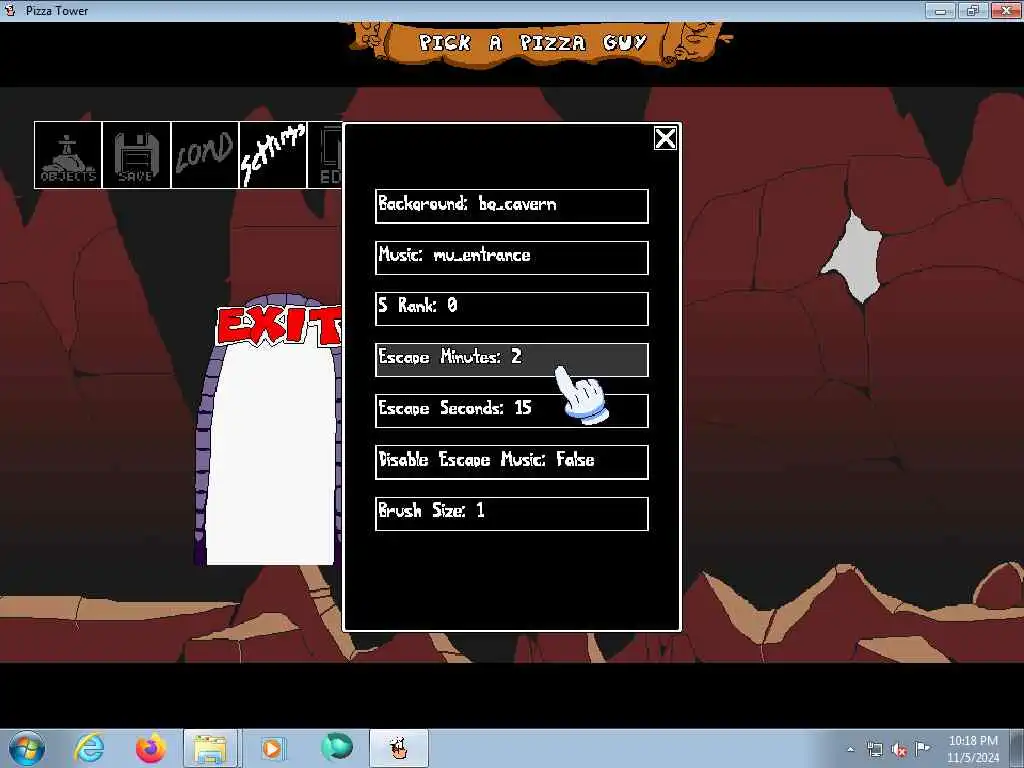1024x768 pixels.
Task: Select the Settings toolbar button
Action: [x=273, y=155]
